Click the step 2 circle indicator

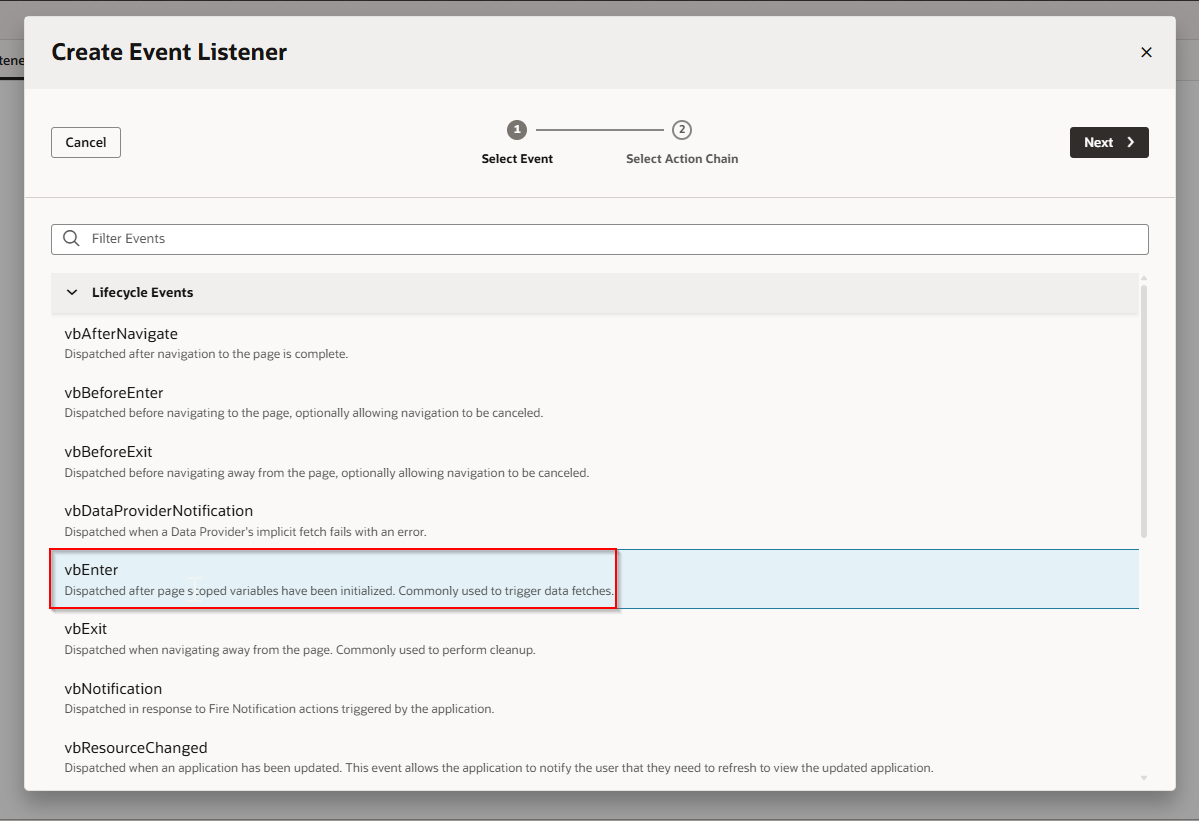pos(682,130)
